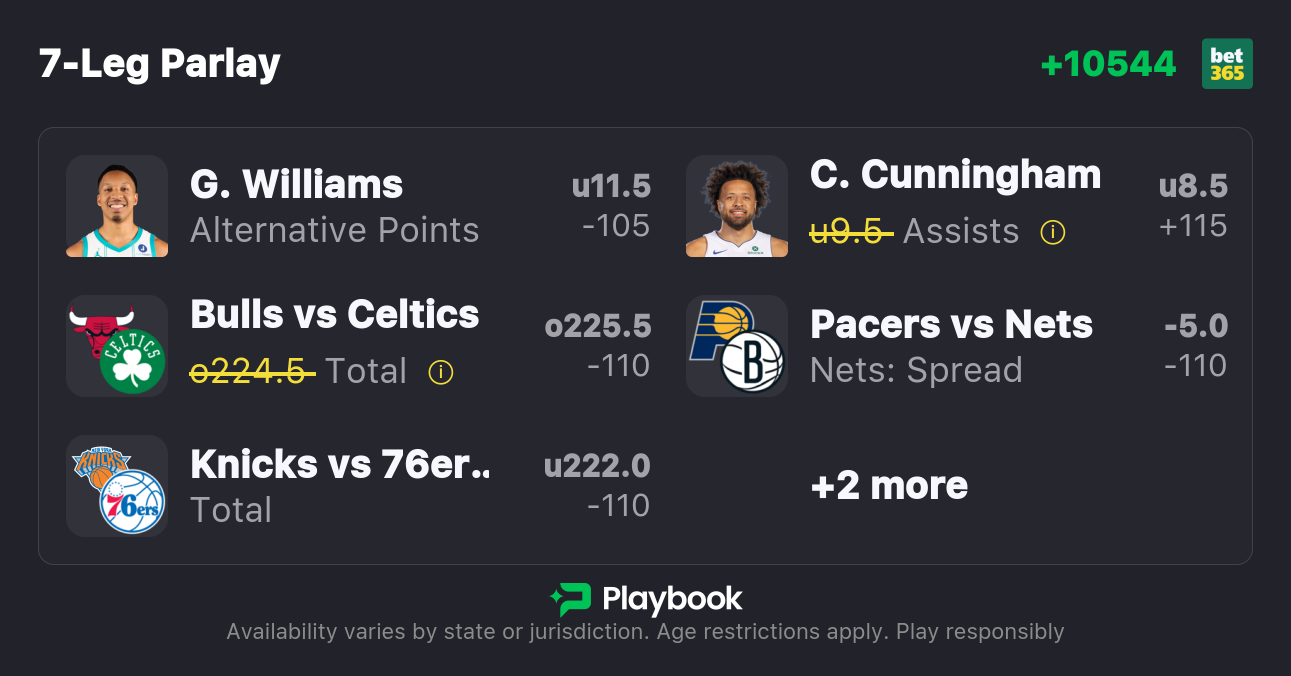This screenshot has width=1291, height=676.
Task: Click the bet365 sportsbook logo
Action: 1227,64
